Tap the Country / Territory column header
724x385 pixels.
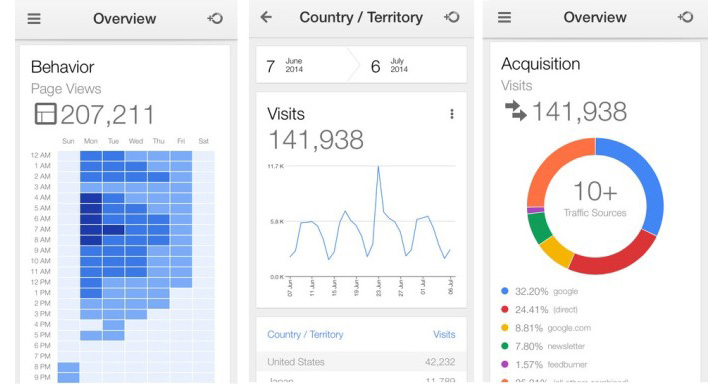click(305, 334)
